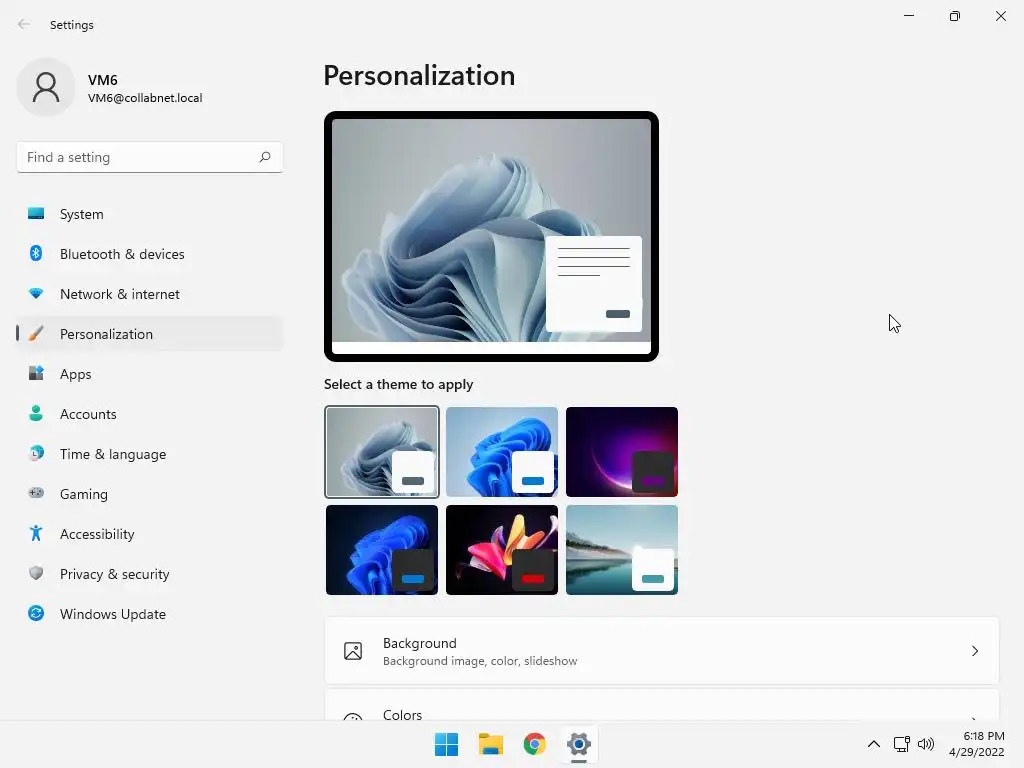Click the Apps icon in sidebar
This screenshot has width=1024, height=768.
tap(36, 374)
